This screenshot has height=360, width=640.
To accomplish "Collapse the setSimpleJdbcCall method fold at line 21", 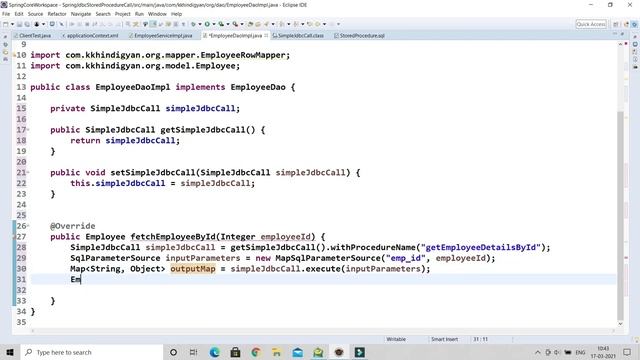I will click(28, 173).
